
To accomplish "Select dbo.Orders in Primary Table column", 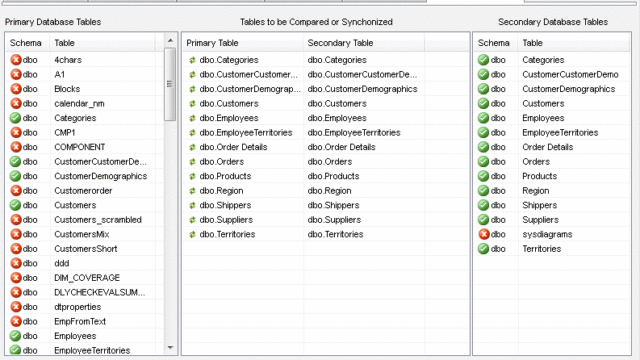I will (222, 162).
